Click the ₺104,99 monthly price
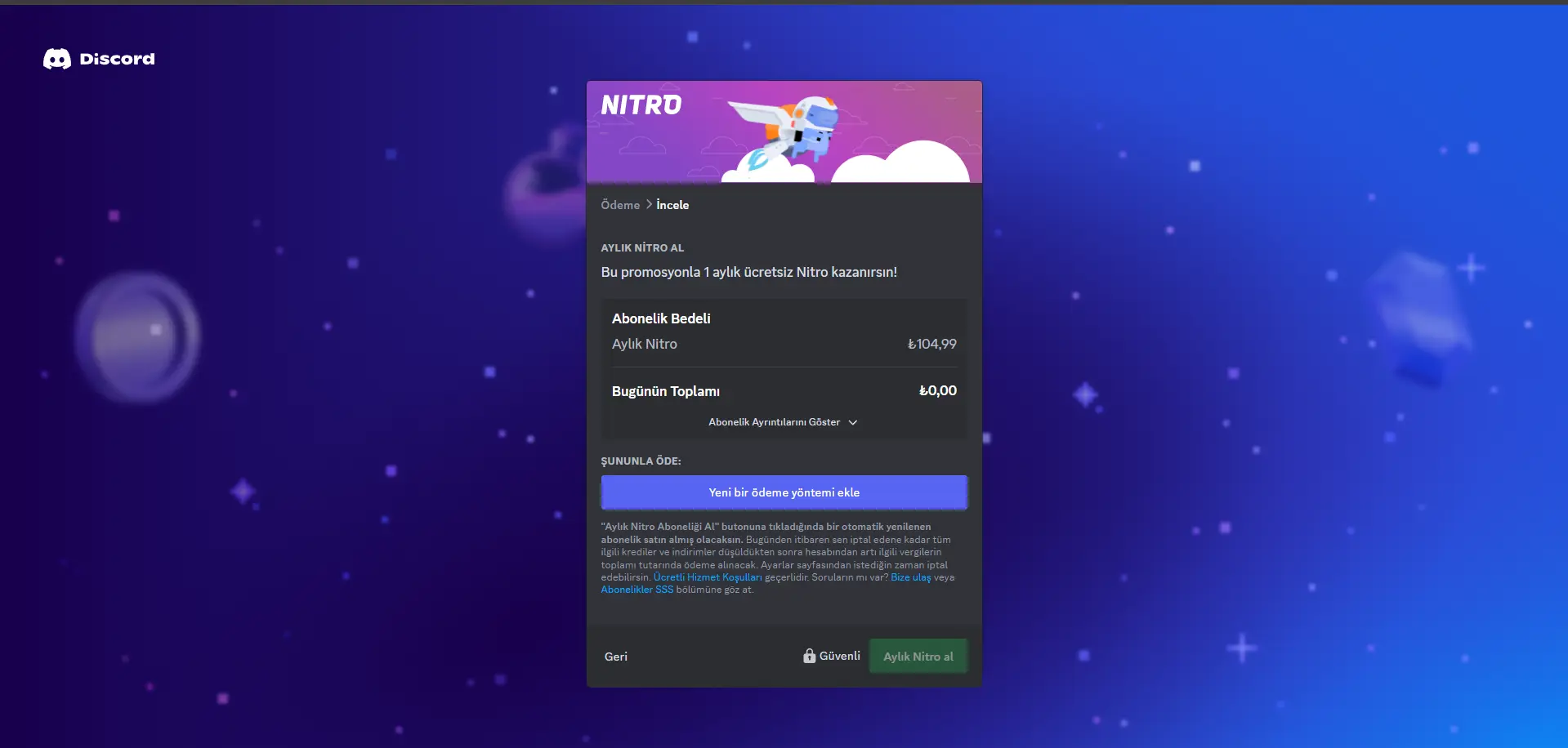Viewport: 1568px width, 748px height. click(931, 344)
